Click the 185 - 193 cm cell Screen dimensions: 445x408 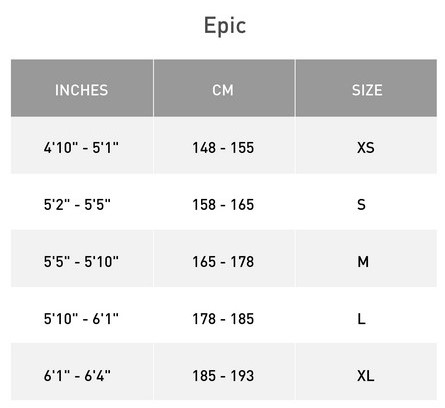[224, 372]
